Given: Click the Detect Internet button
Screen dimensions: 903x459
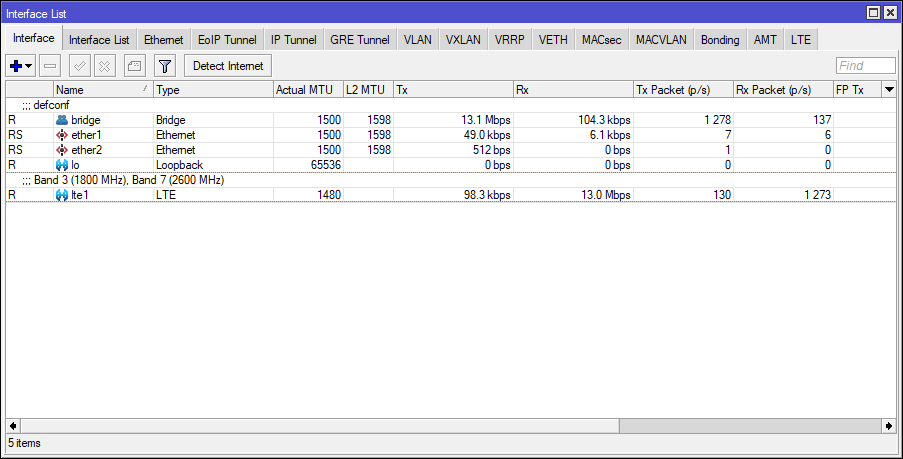Looking at the screenshot, I should tap(228, 66).
